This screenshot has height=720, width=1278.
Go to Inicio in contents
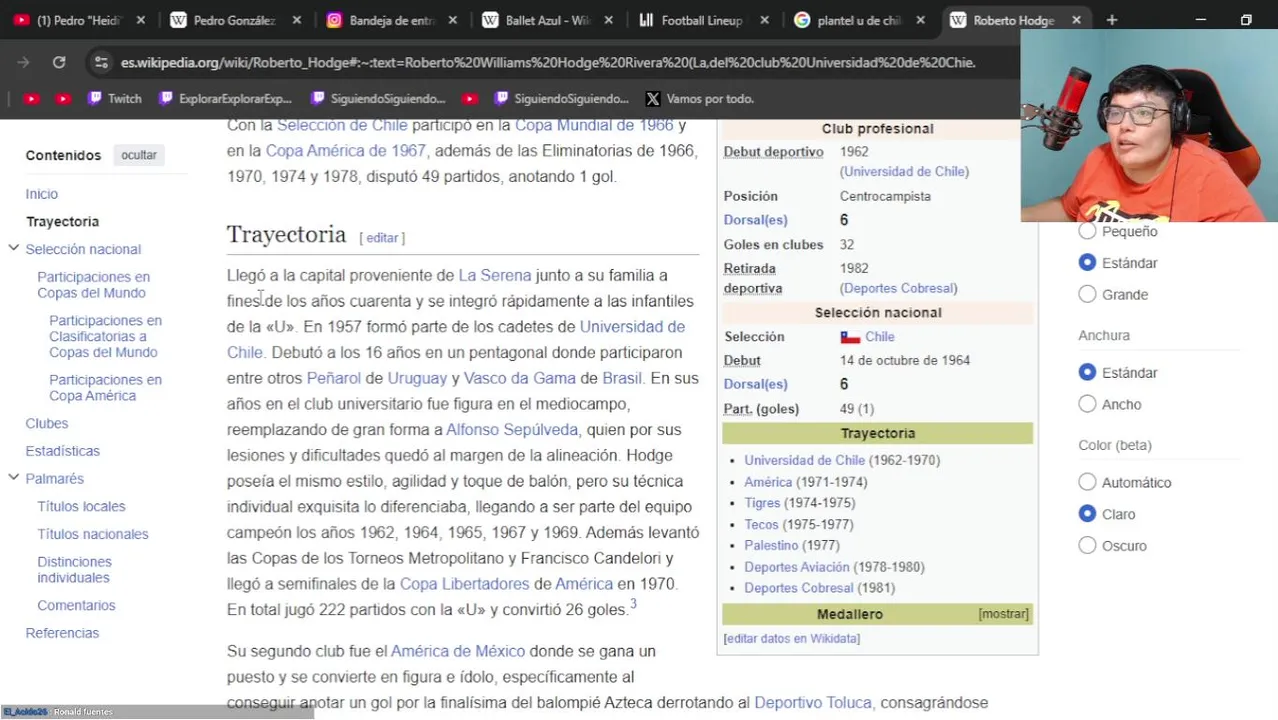click(42, 194)
